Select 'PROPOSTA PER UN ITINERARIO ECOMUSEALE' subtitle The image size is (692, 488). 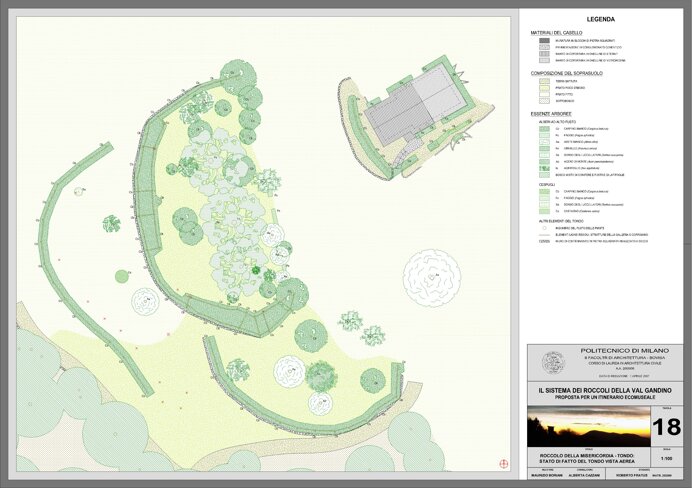click(605, 398)
